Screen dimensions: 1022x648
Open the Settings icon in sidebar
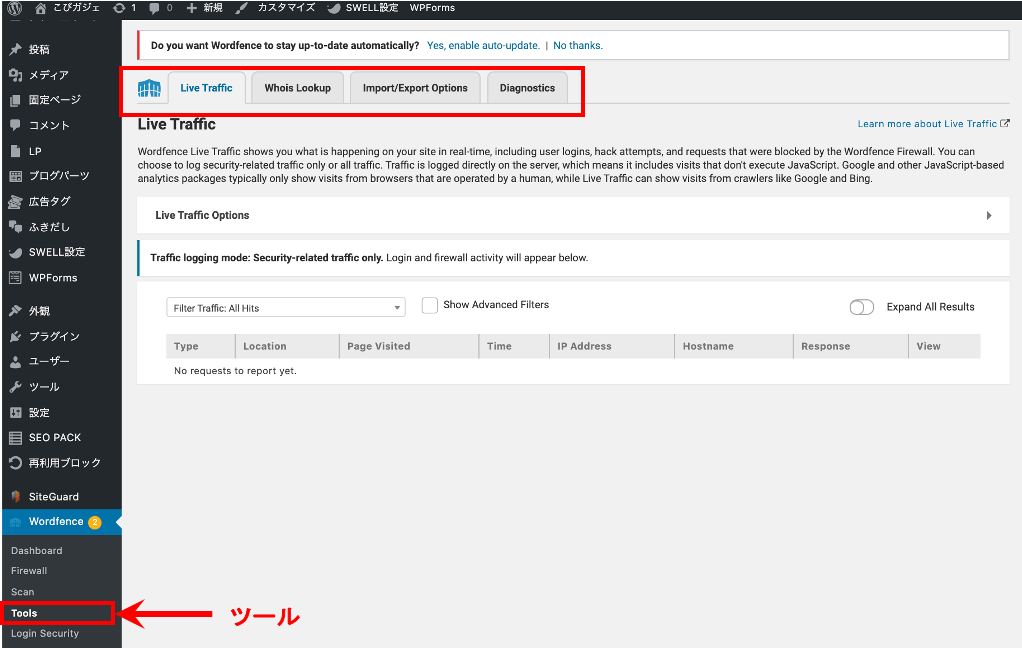tap(16, 413)
